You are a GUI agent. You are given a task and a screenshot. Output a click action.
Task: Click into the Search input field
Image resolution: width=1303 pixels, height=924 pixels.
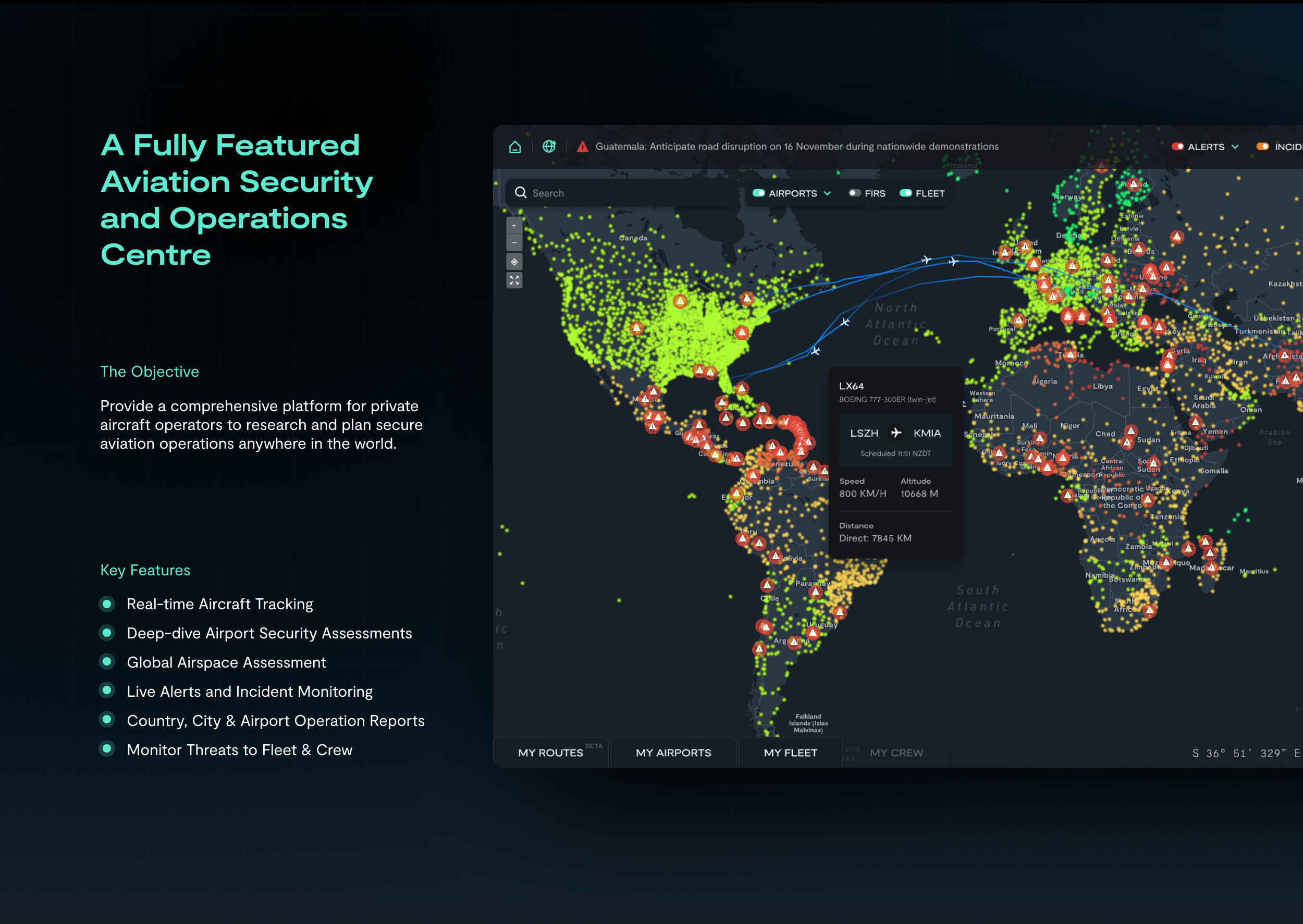click(x=626, y=193)
